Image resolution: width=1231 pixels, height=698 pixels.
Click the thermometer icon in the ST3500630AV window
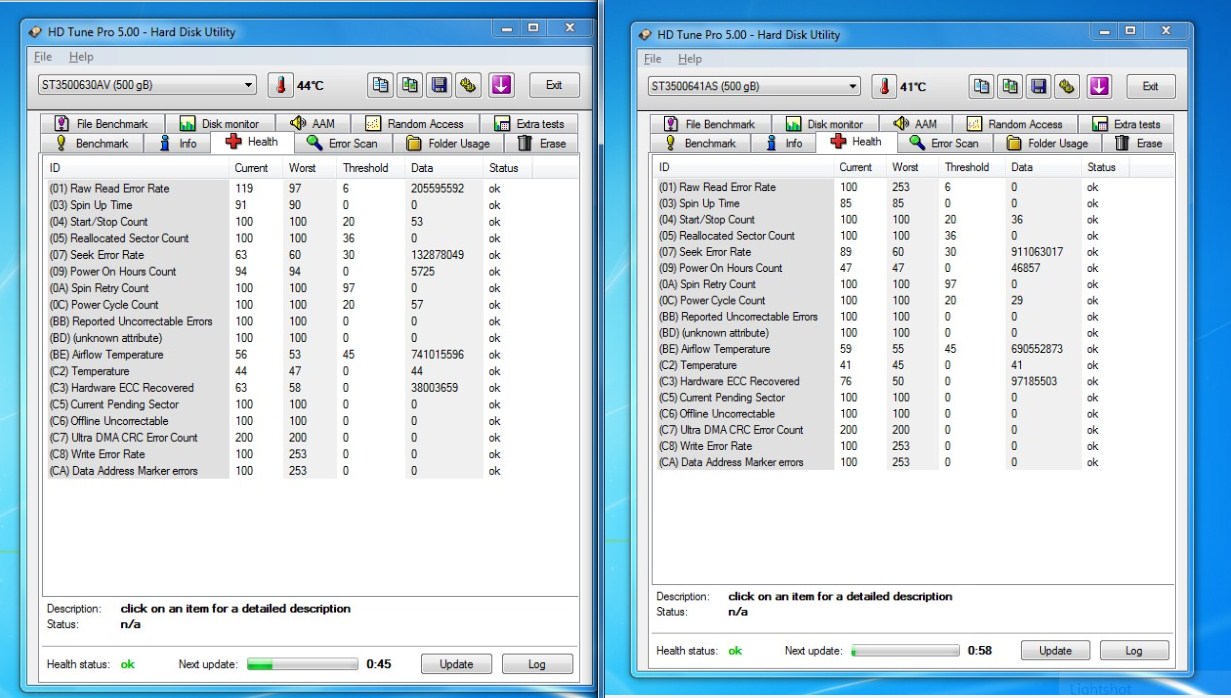[x=281, y=85]
